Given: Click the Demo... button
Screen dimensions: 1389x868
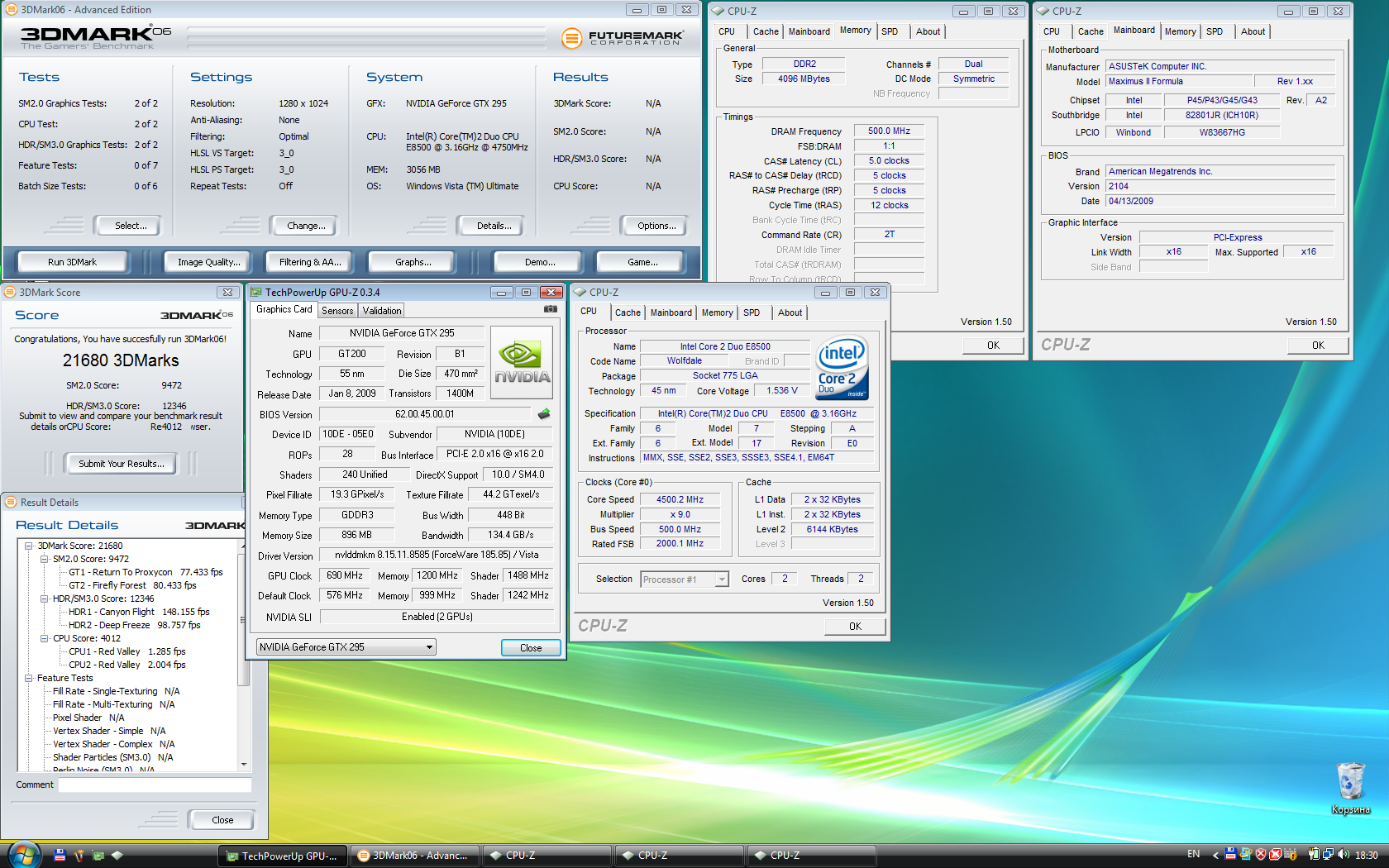Looking at the screenshot, I should pos(540,262).
